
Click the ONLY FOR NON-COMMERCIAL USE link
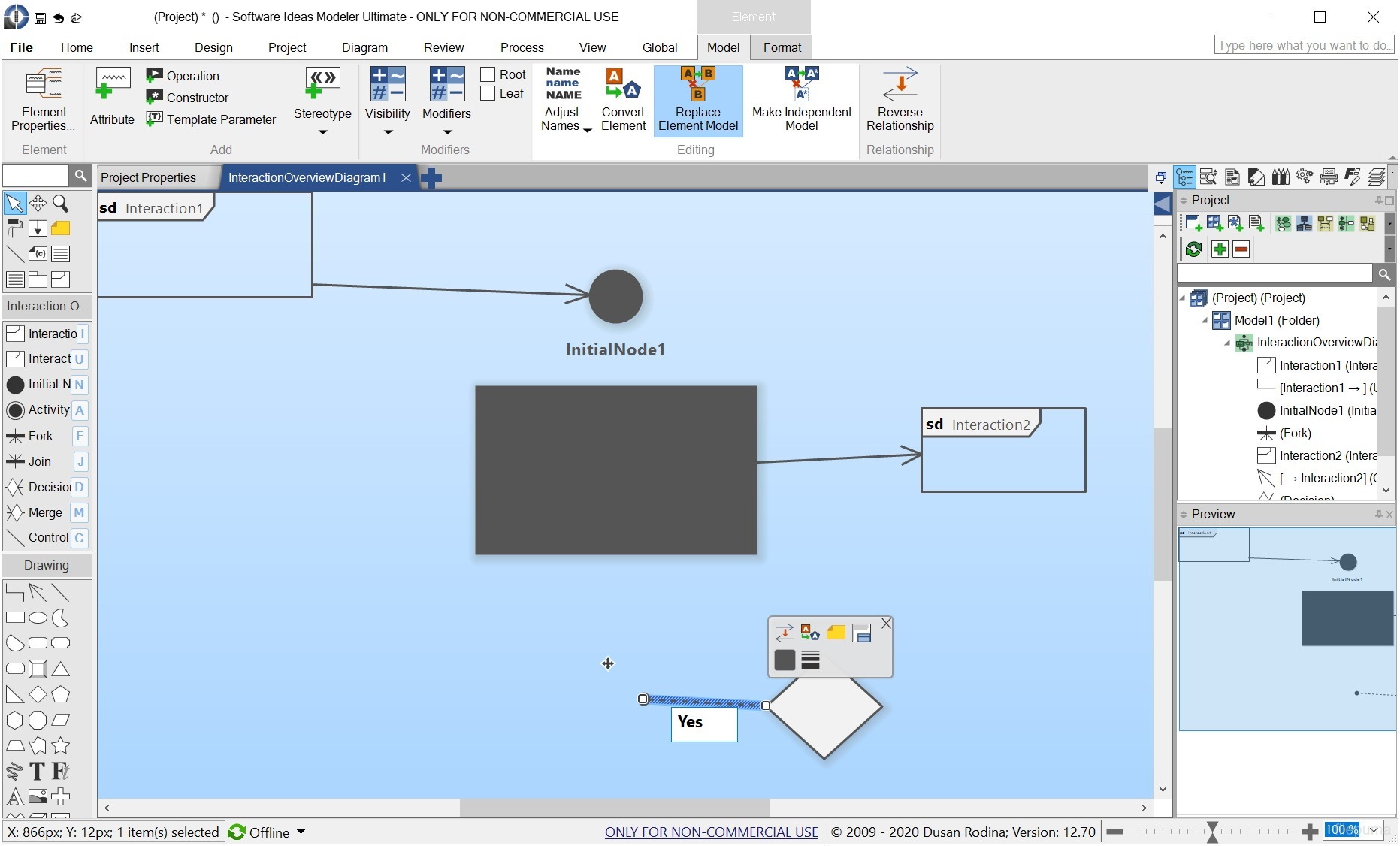[710, 832]
